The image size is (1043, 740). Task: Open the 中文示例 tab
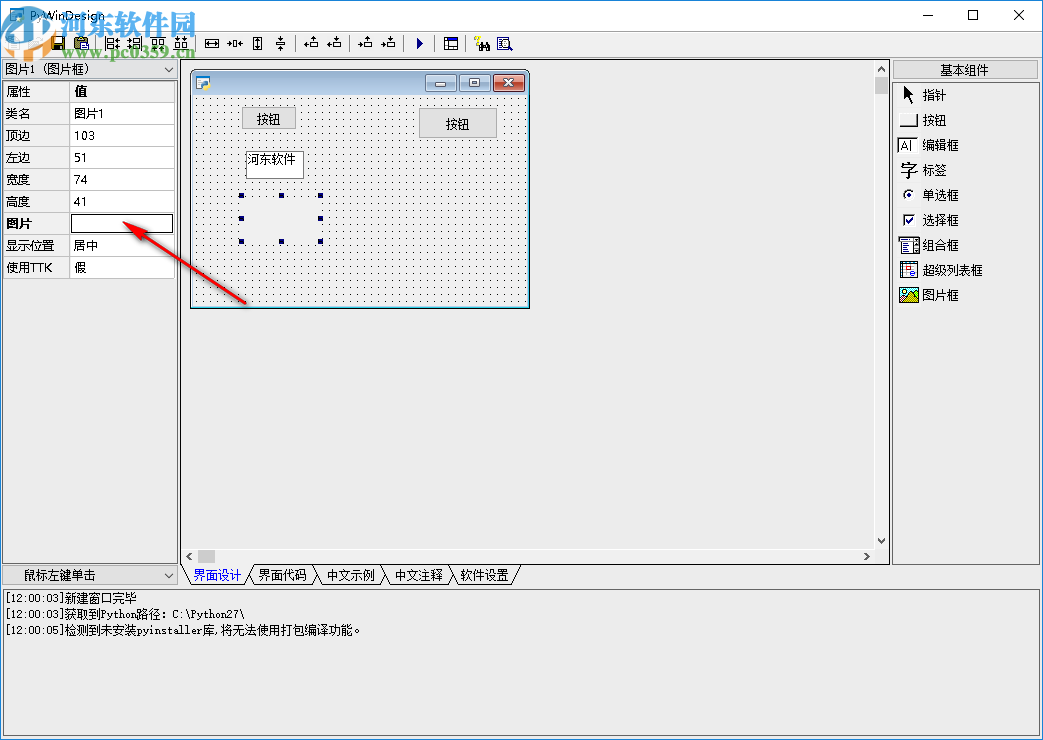351,575
